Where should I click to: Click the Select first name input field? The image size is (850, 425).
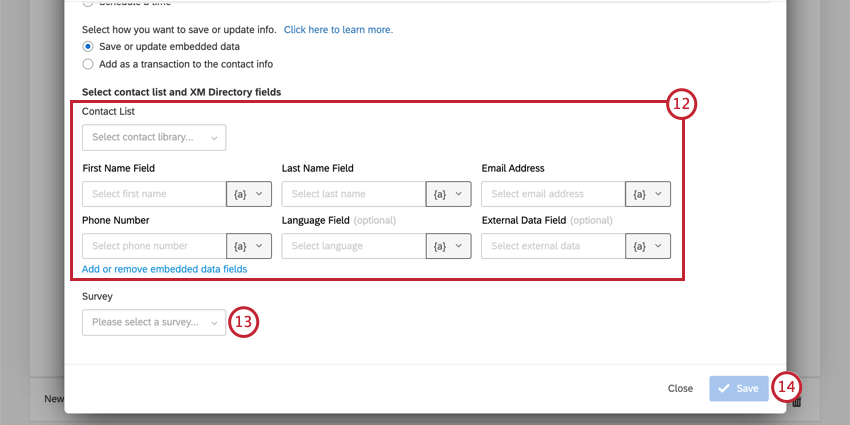(x=154, y=194)
